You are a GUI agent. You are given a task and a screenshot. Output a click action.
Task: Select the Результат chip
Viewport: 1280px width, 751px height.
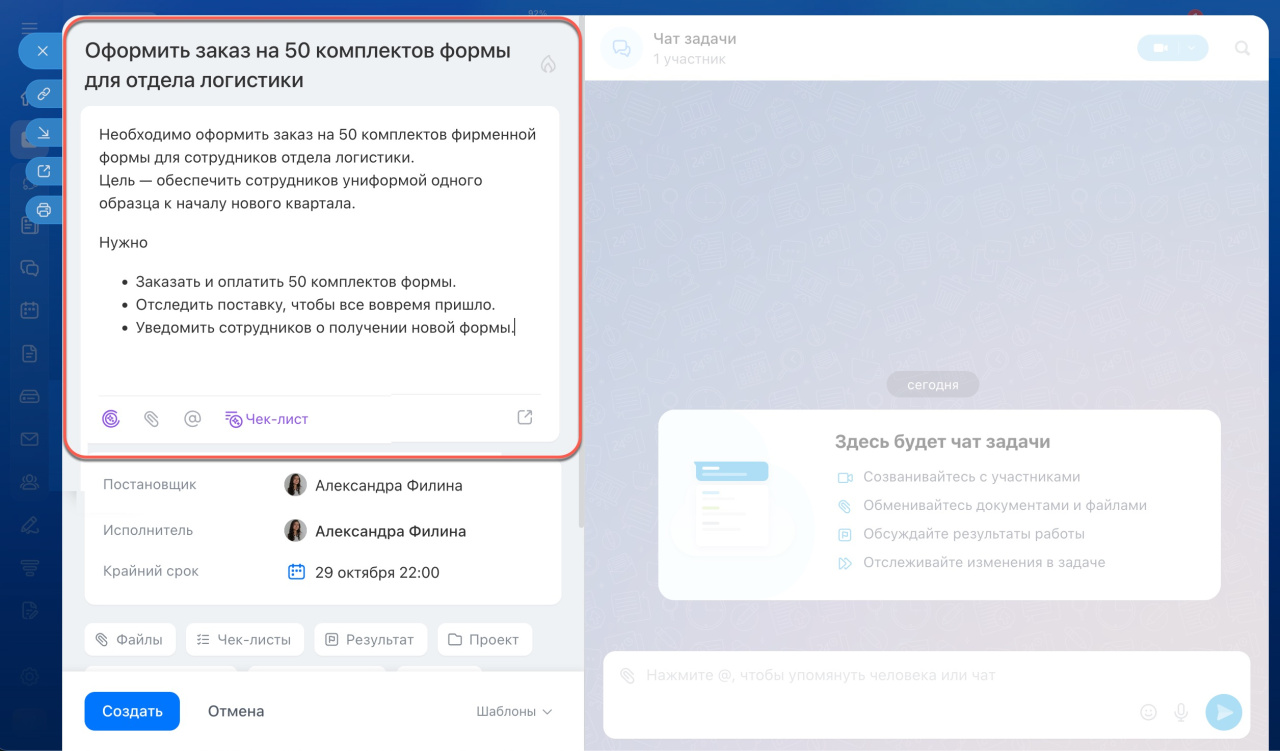tap(370, 639)
